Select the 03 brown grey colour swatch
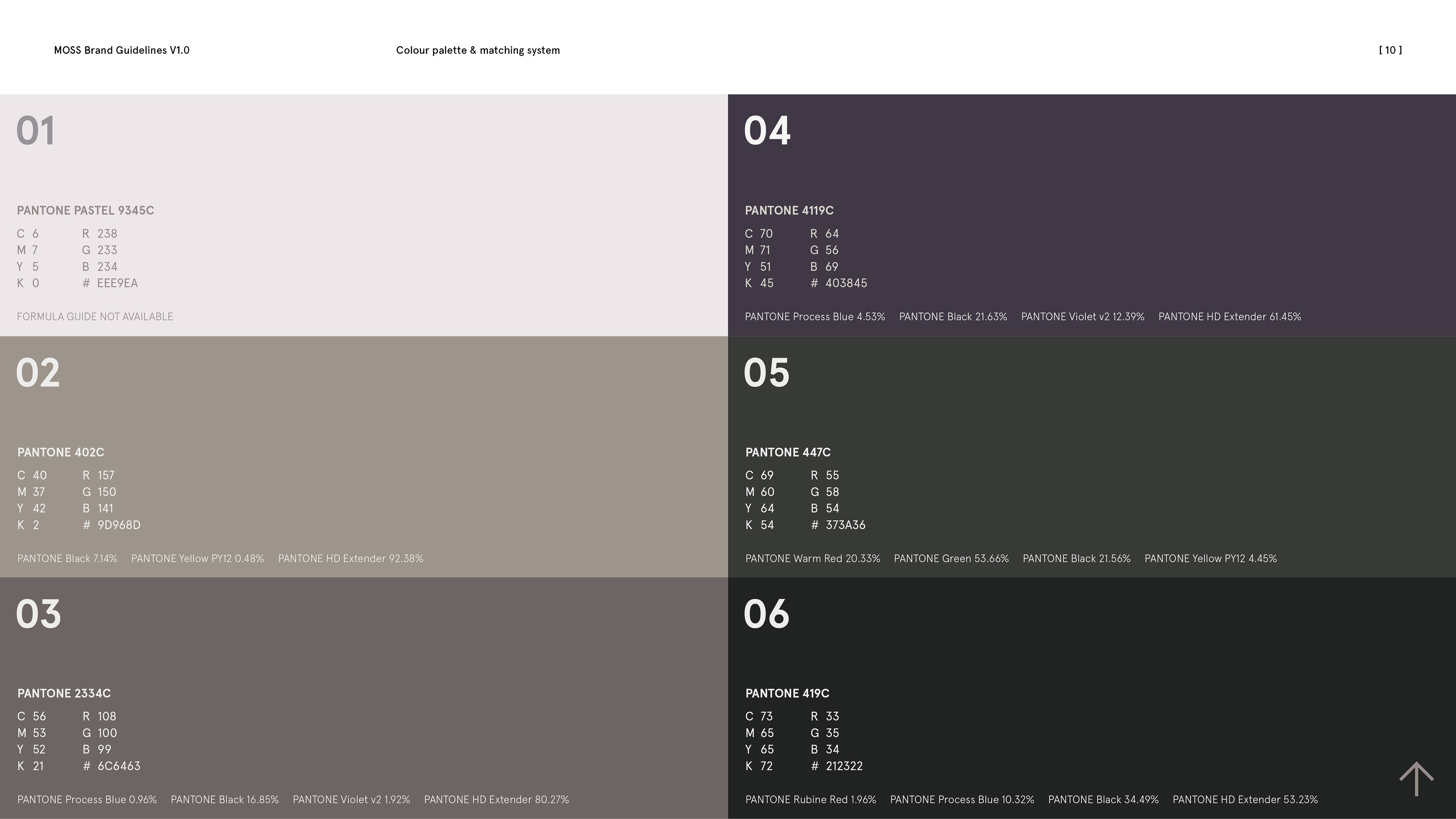 click(x=364, y=698)
